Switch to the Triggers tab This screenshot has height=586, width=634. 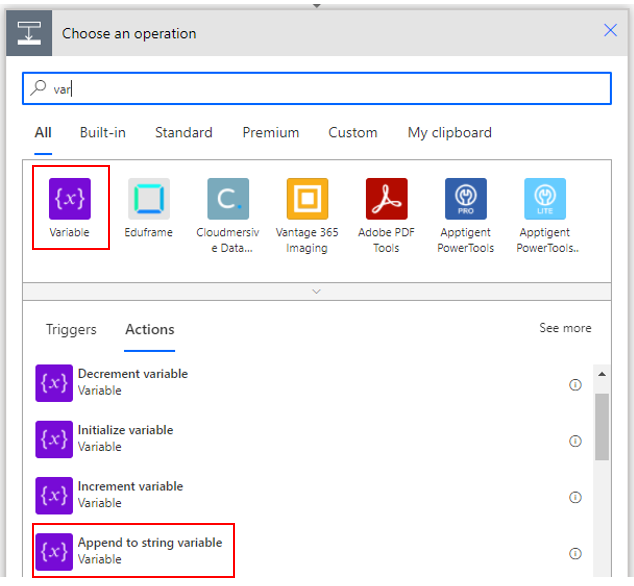click(x=71, y=330)
